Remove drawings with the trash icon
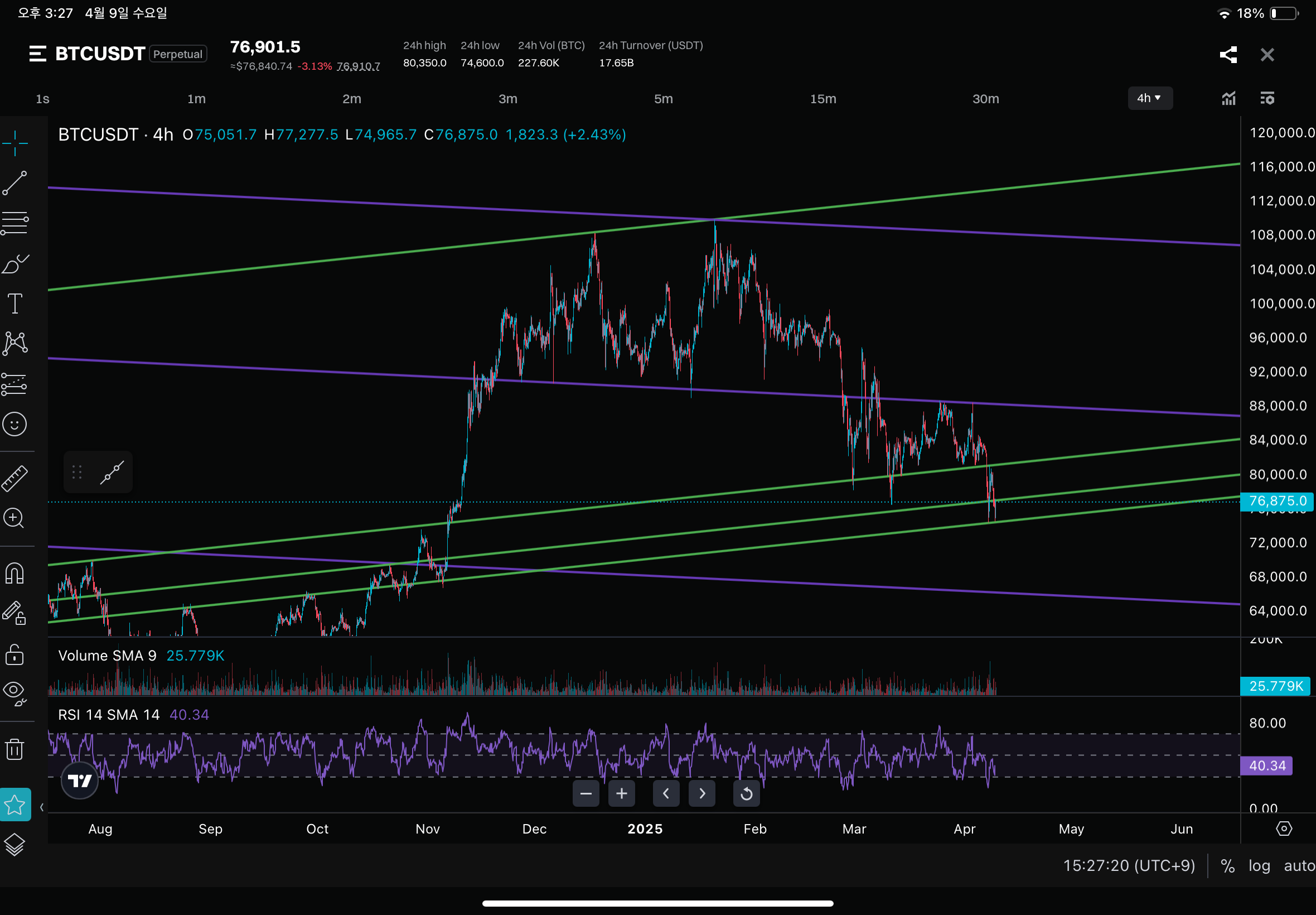Image resolution: width=1316 pixels, height=915 pixels. click(15, 749)
